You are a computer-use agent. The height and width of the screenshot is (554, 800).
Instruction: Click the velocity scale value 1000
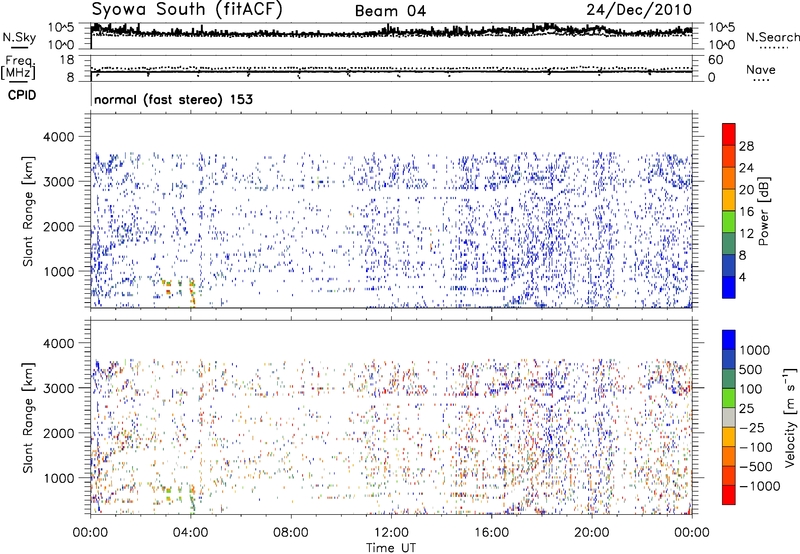pyautogui.click(x=755, y=350)
